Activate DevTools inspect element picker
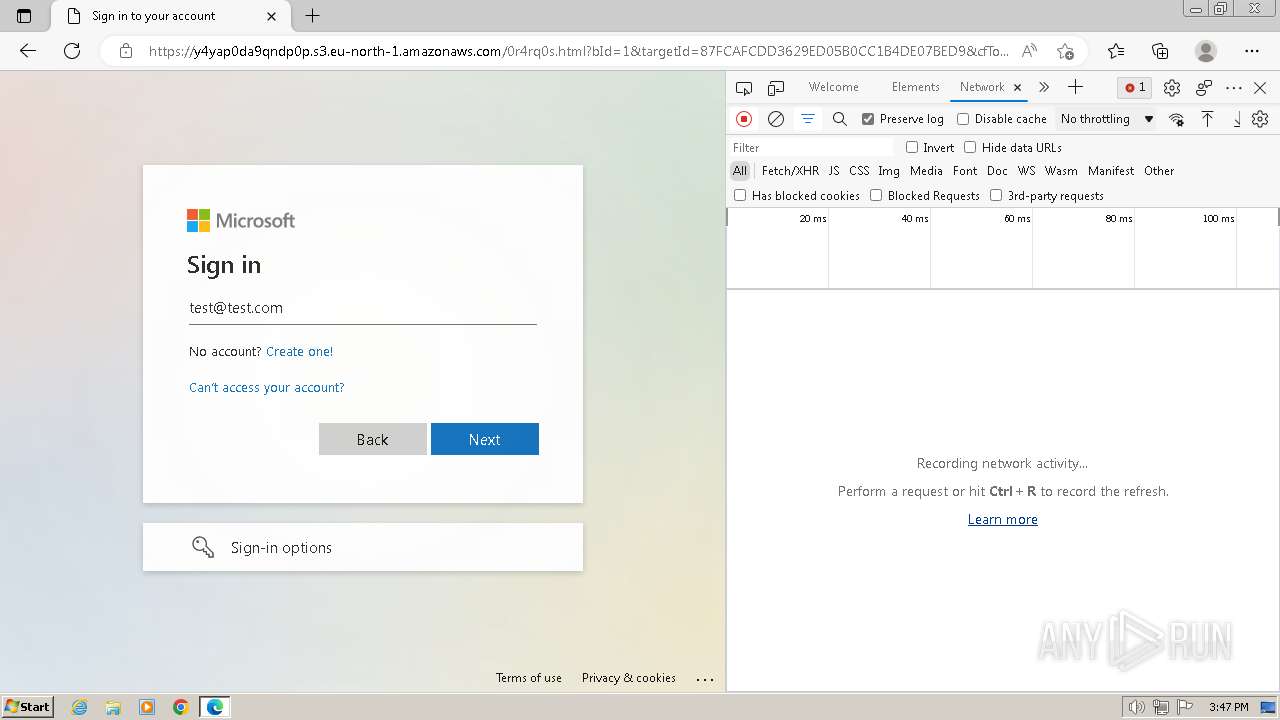The image size is (1280, 720). point(744,88)
